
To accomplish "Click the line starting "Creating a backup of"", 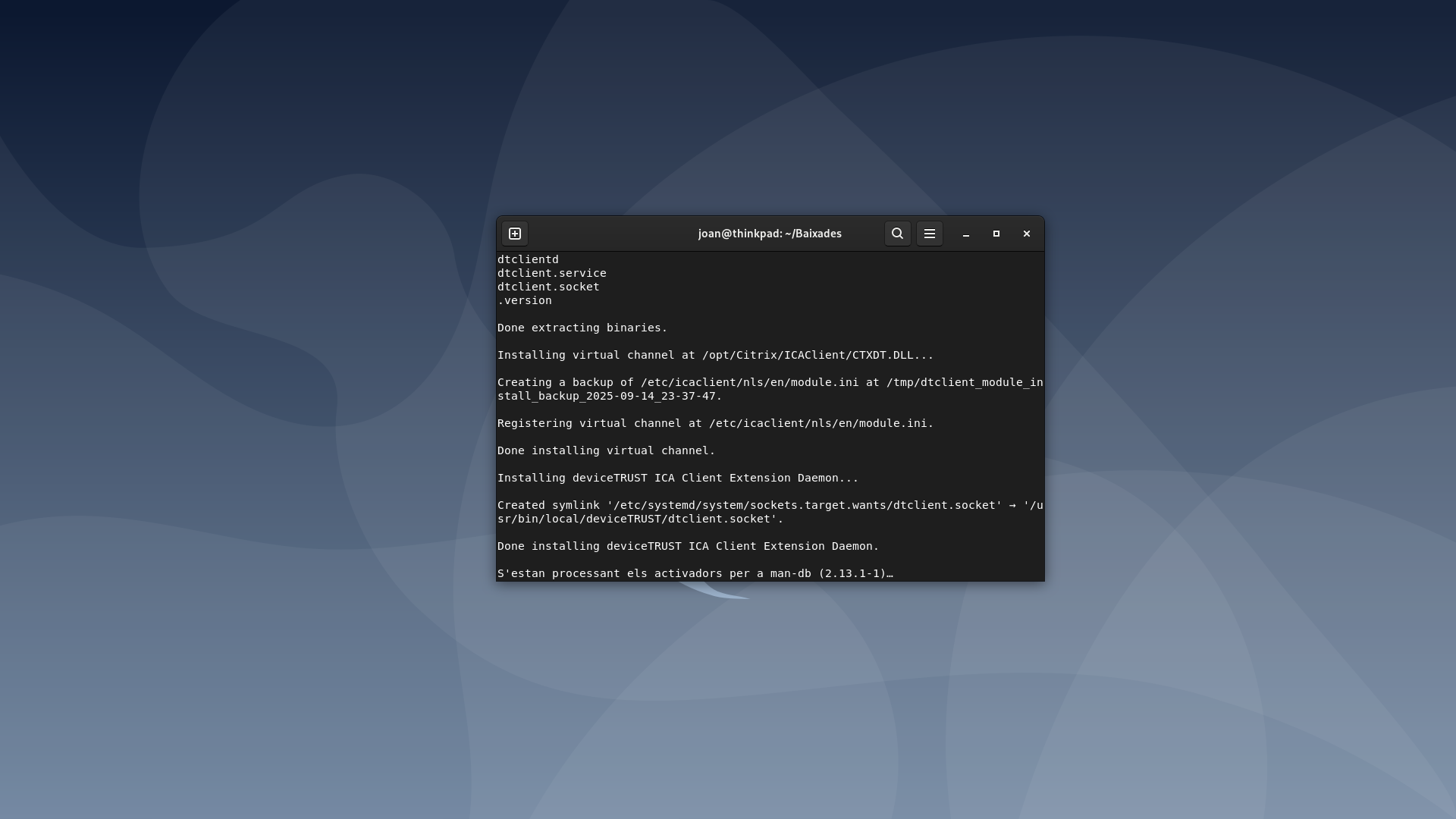I will (x=770, y=382).
